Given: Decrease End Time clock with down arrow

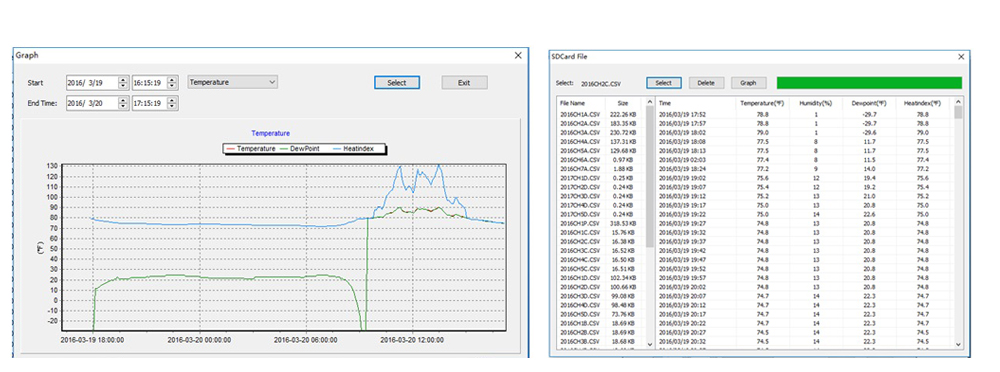Looking at the screenshot, I should 172,106.
